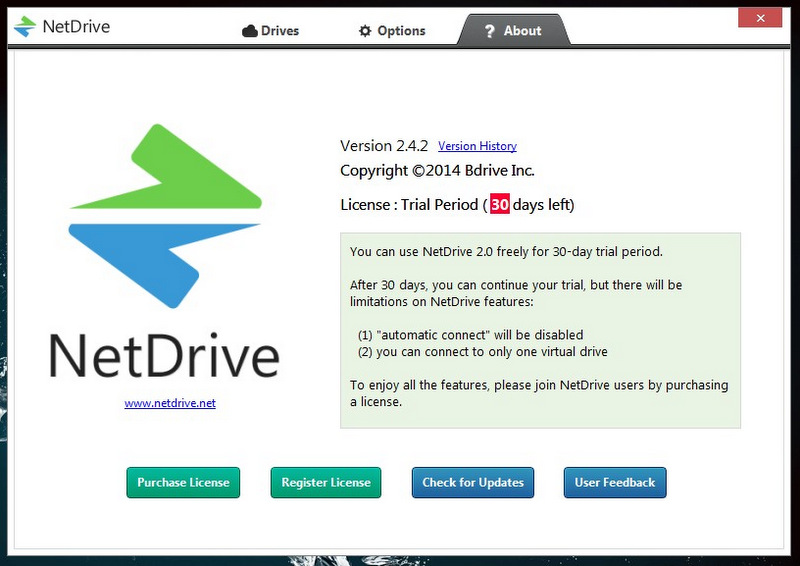
Task: Select the About tab
Action: pyautogui.click(x=513, y=31)
